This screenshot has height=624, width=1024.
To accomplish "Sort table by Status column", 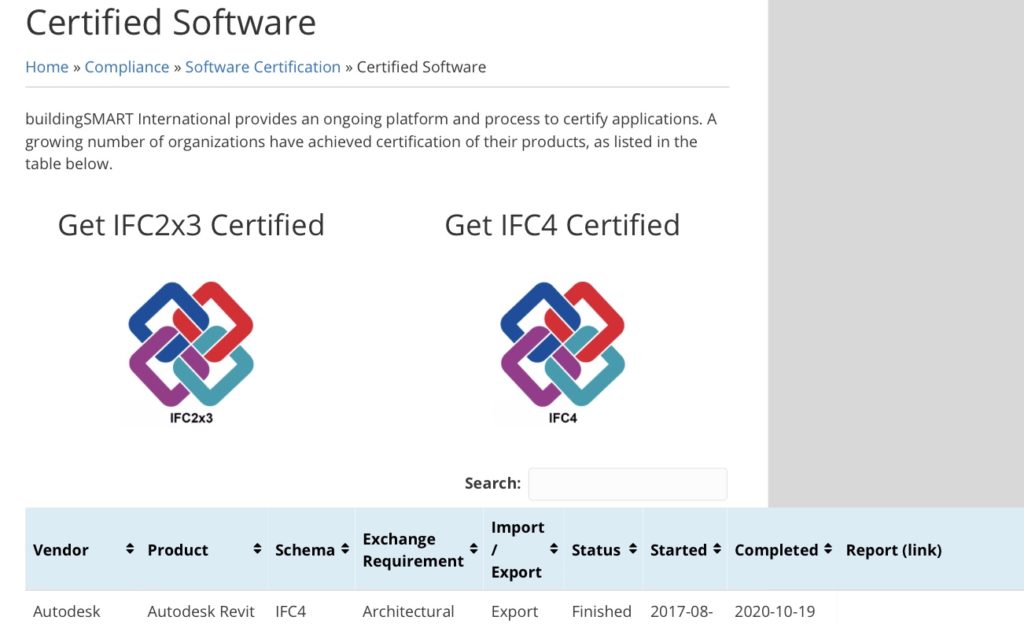I will pyautogui.click(x=603, y=550).
